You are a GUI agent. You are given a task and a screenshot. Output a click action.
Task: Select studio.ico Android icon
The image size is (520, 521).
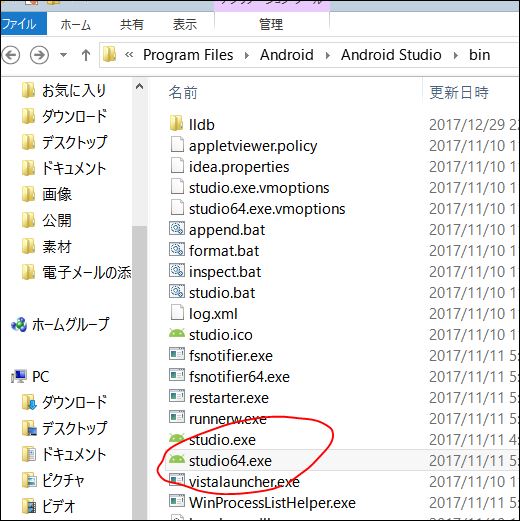coord(177,333)
